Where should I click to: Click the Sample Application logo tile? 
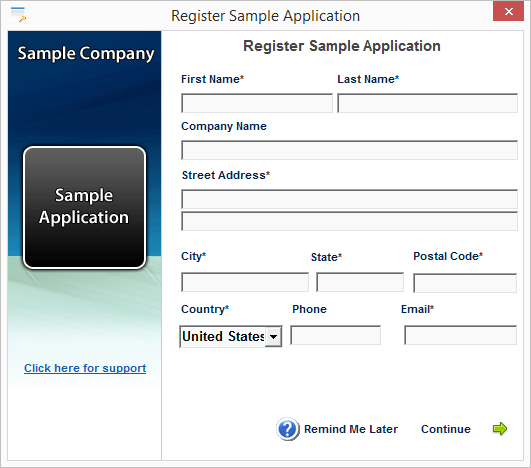(84, 208)
